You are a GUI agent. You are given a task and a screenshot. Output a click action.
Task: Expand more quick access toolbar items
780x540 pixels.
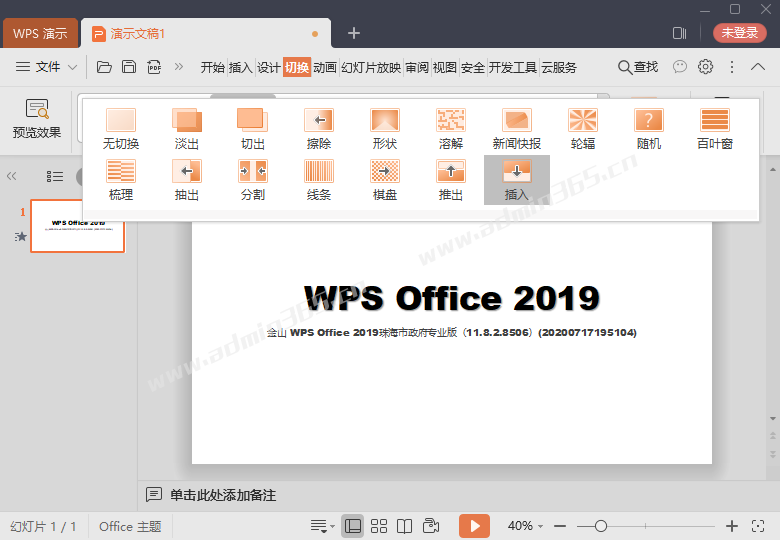[179, 67]
